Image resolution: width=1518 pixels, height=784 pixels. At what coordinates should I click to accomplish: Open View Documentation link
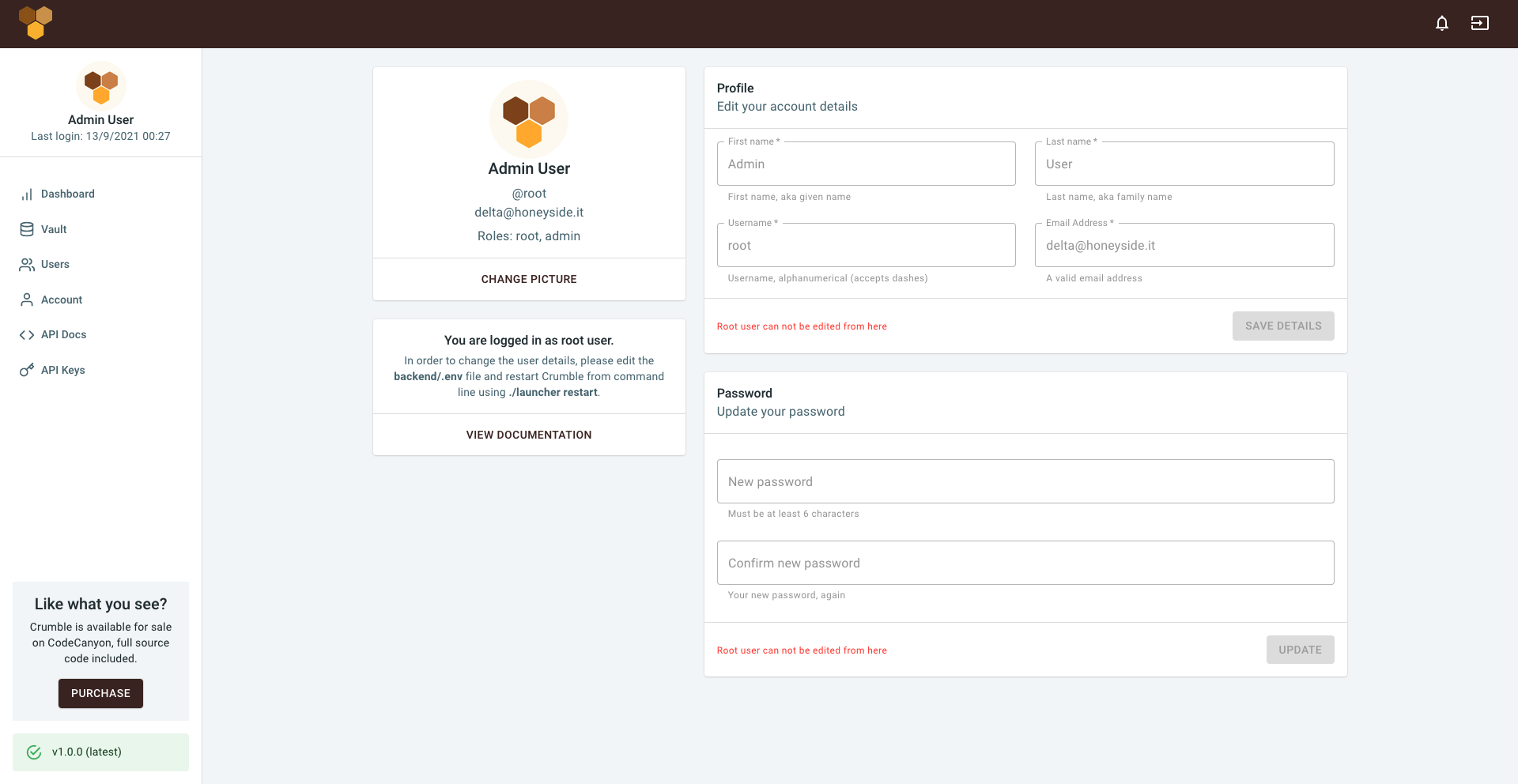[x=529, y=435]
